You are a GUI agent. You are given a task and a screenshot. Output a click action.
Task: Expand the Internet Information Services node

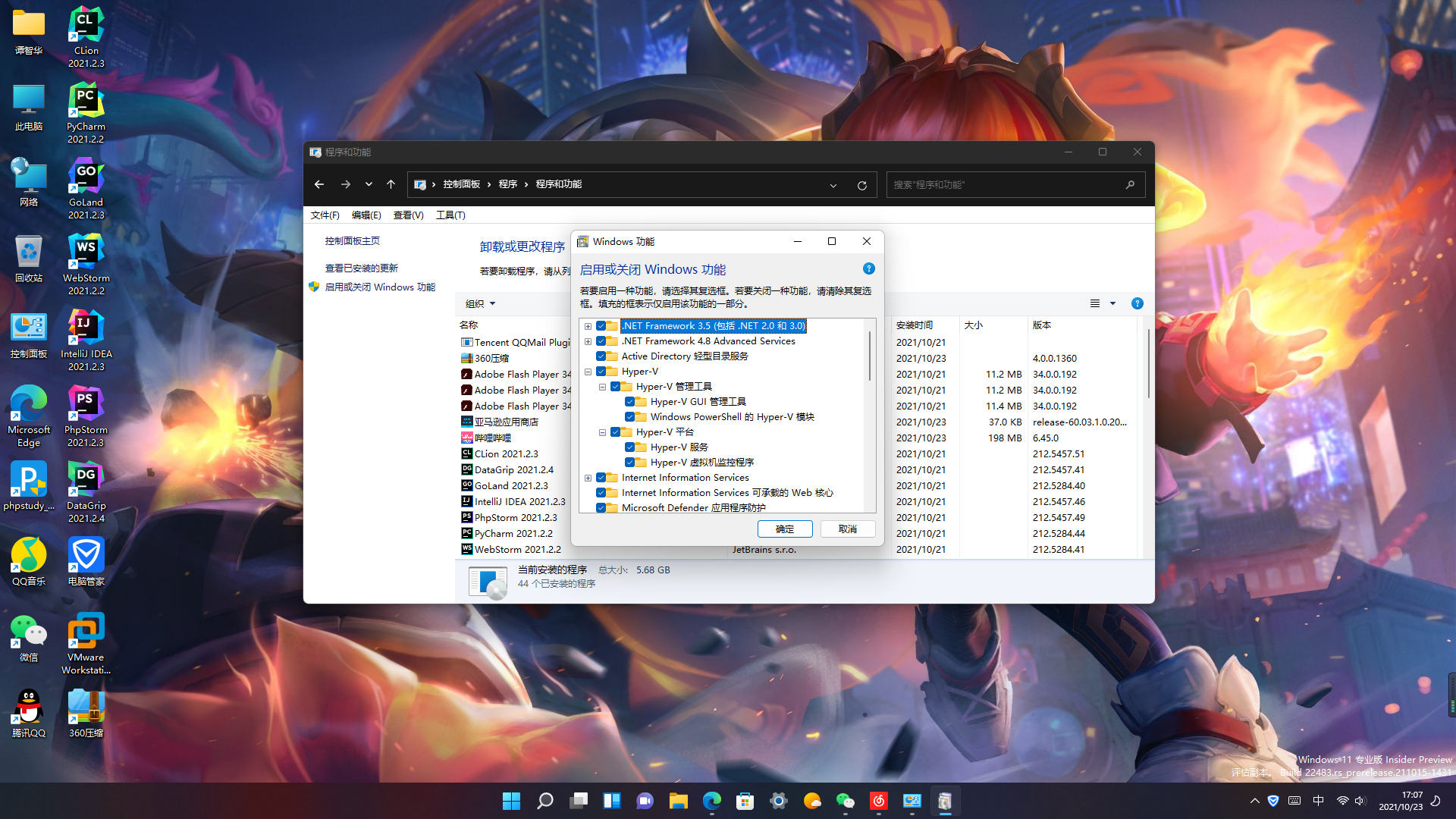pos(588,478)
